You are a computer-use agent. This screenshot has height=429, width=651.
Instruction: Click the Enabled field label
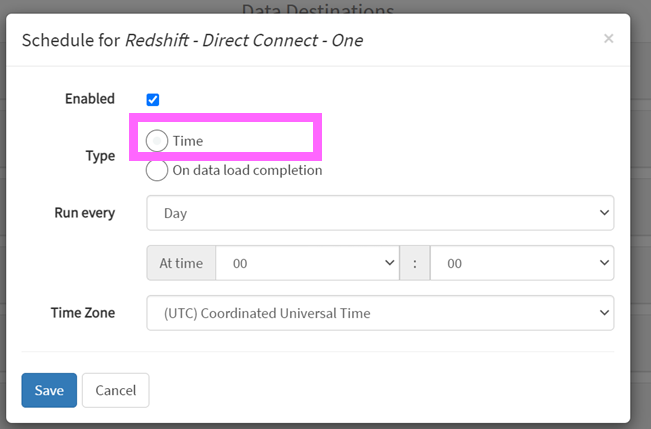[x=90, y=99]
